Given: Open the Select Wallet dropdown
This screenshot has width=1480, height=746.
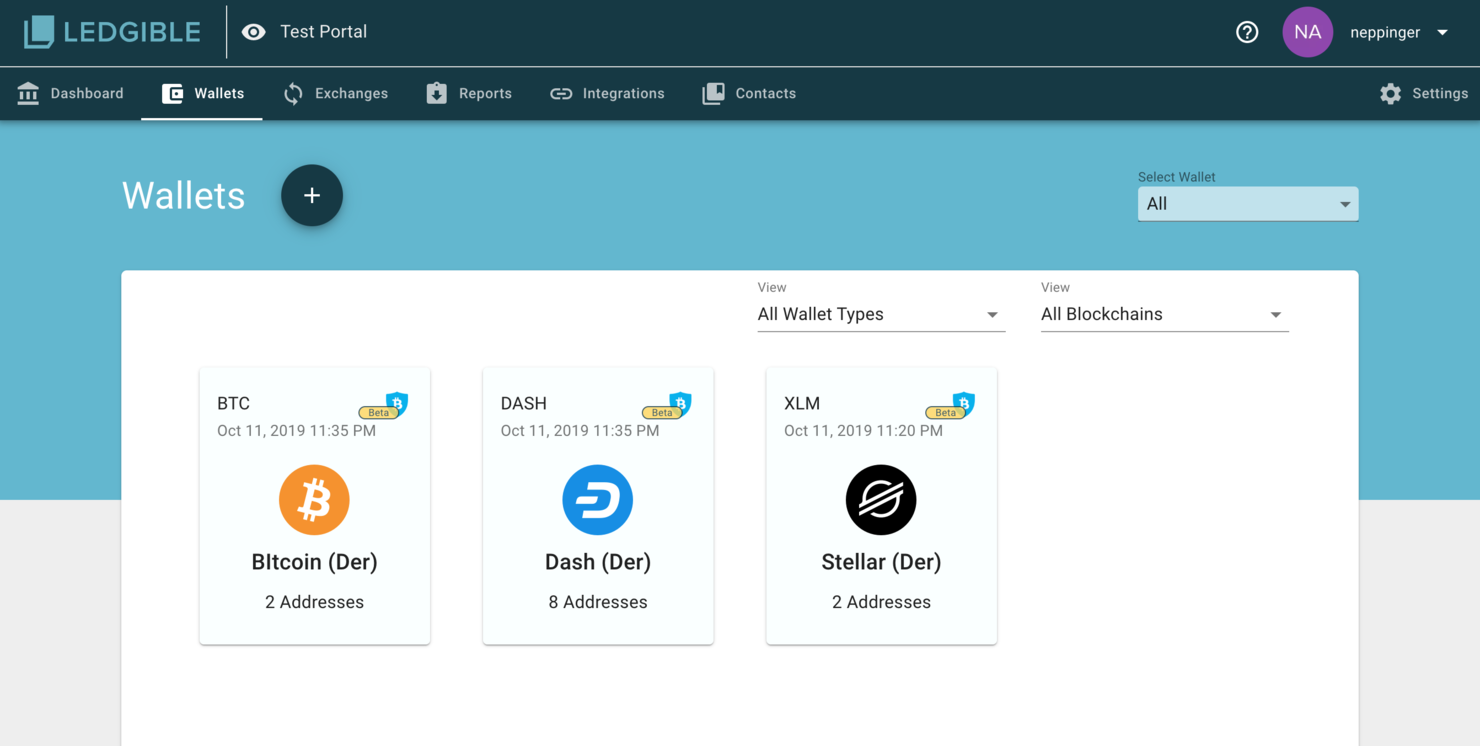Looking at the screenshot, I should 1247,203.
